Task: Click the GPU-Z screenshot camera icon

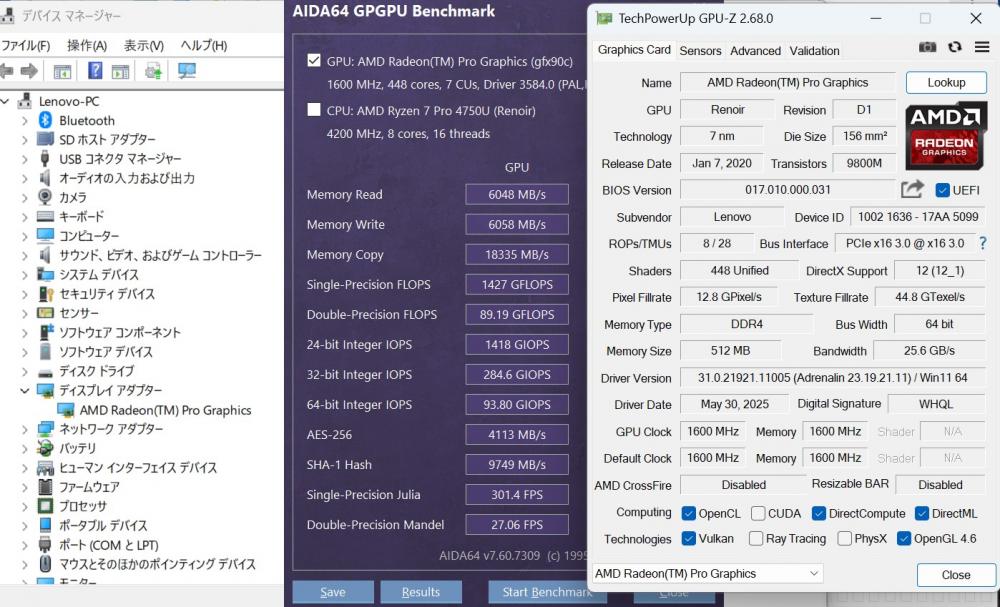Action: [927, 47]
